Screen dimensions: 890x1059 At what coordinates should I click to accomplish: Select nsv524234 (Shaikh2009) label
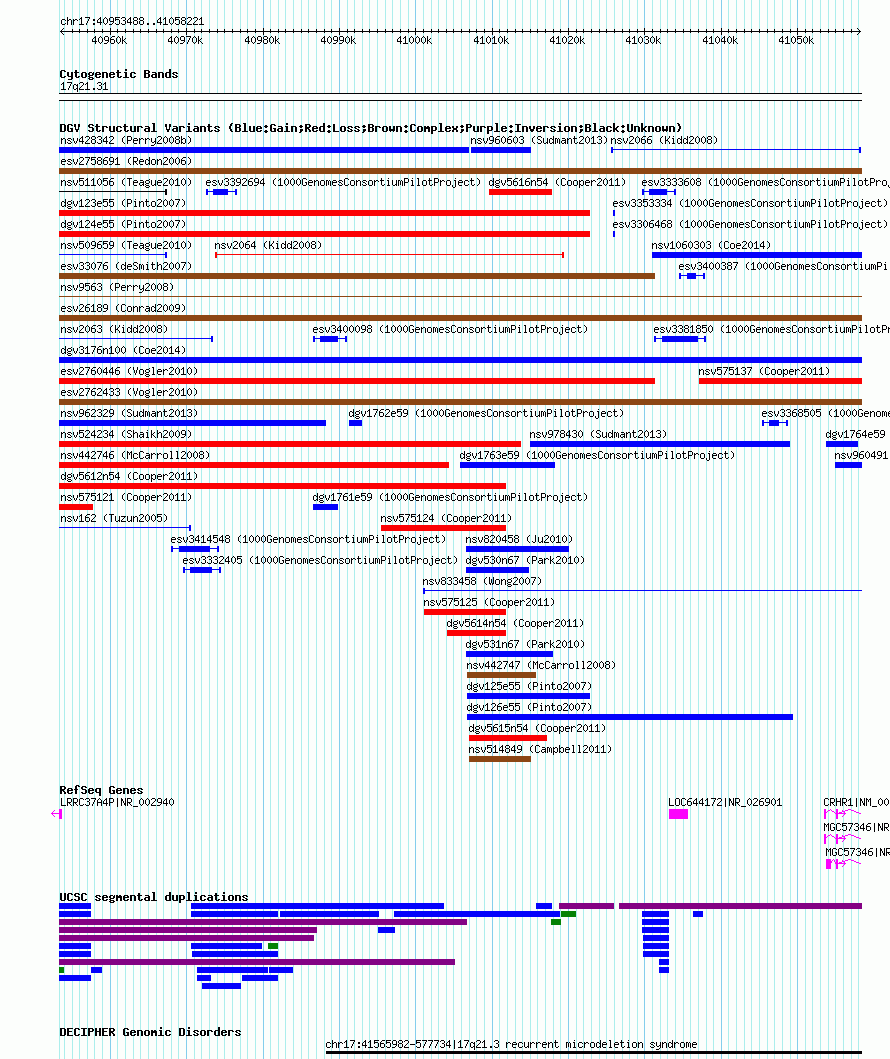(x=126, y=434)
